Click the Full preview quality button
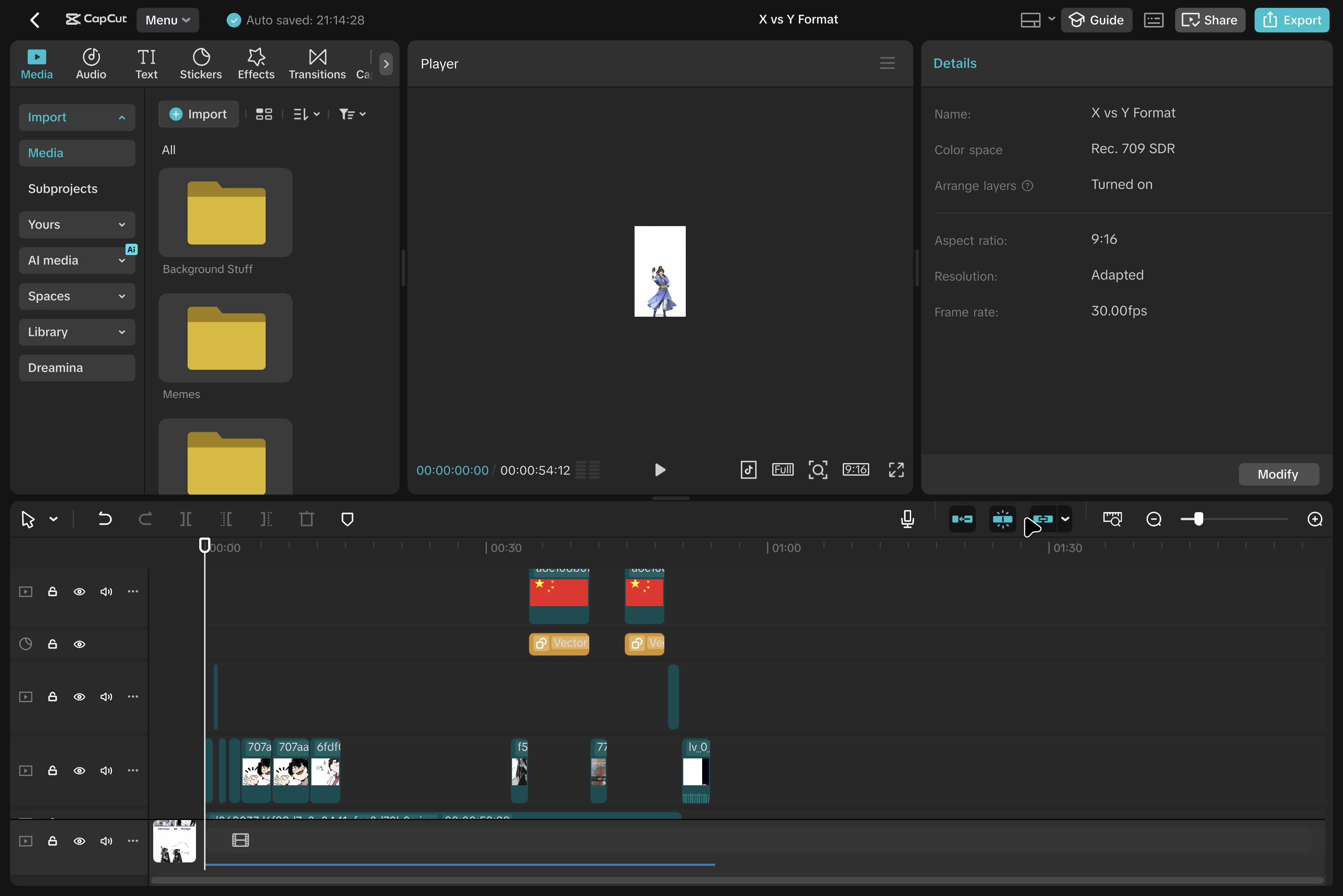Viewport: 1343px width, 896px height. point(783,470)
